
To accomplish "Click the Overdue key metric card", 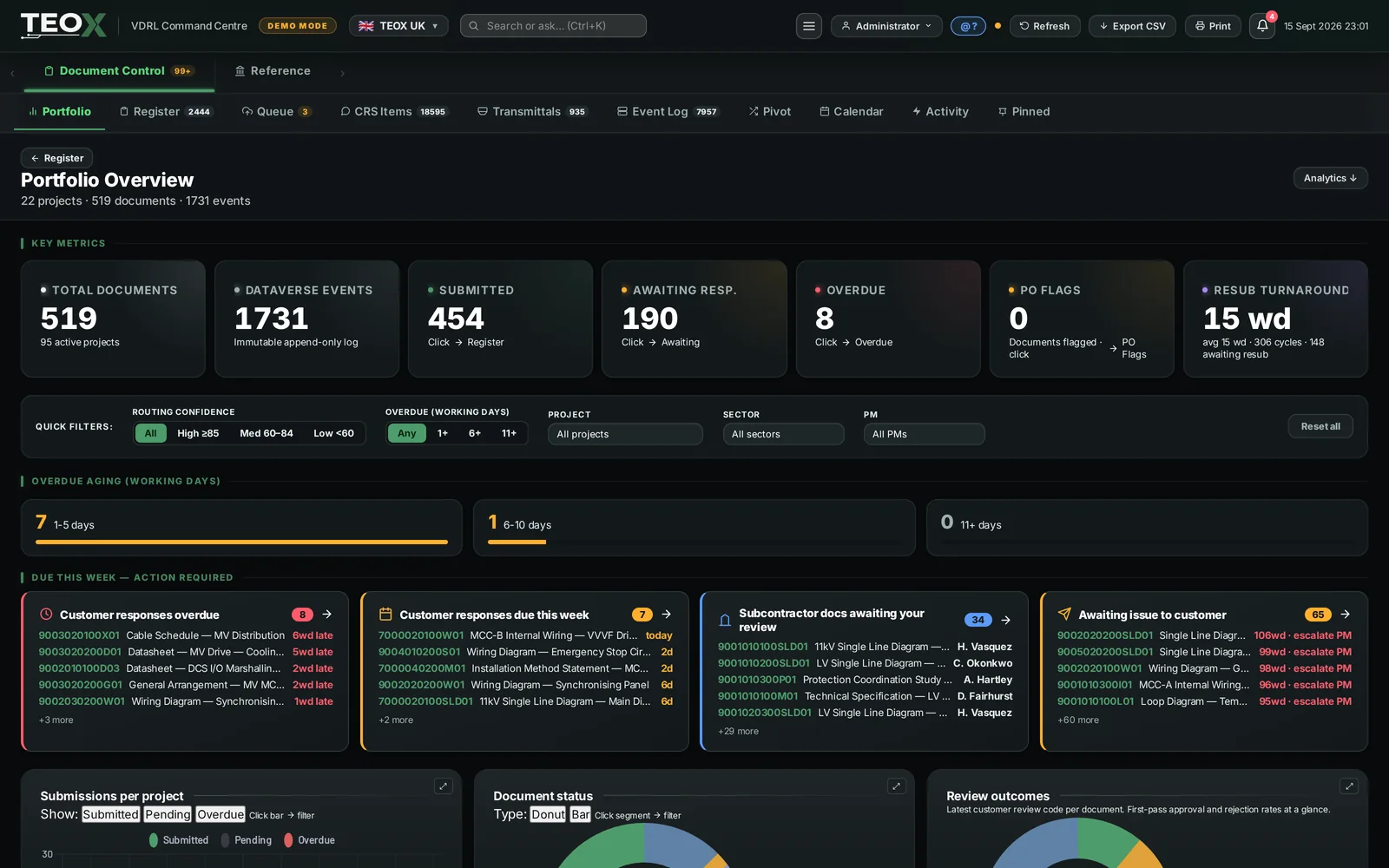I will point(887,319).
